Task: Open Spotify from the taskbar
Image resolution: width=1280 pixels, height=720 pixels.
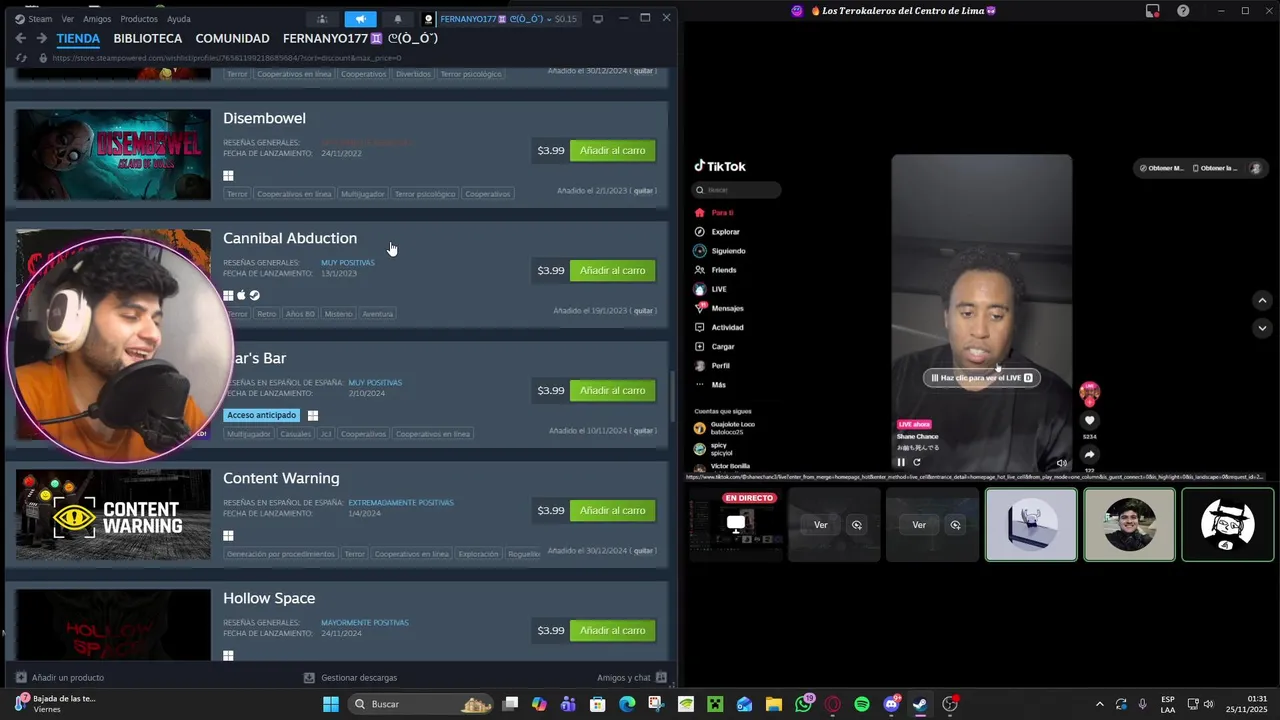Action: pos(862,704)
